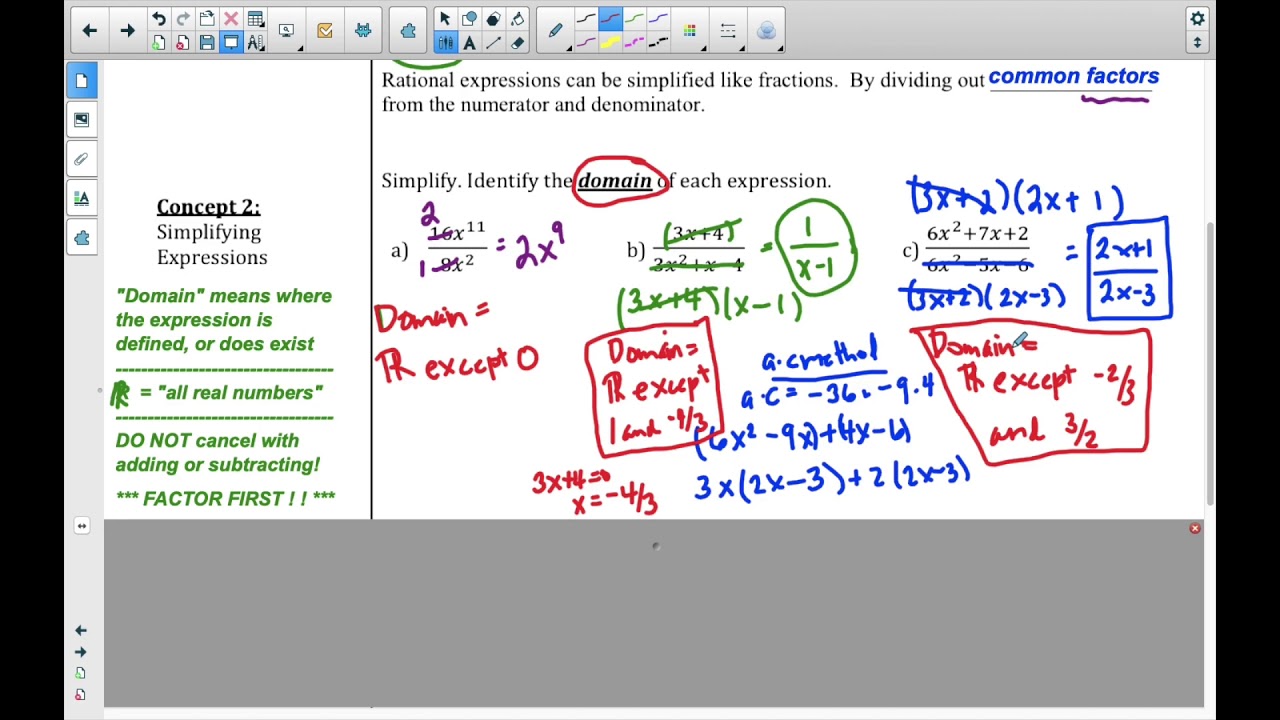Pick the solid magenta pen style
Image resolution: width=1280 pixels, height=720 pixels.
pyautogui.click(x=586, y=43)
